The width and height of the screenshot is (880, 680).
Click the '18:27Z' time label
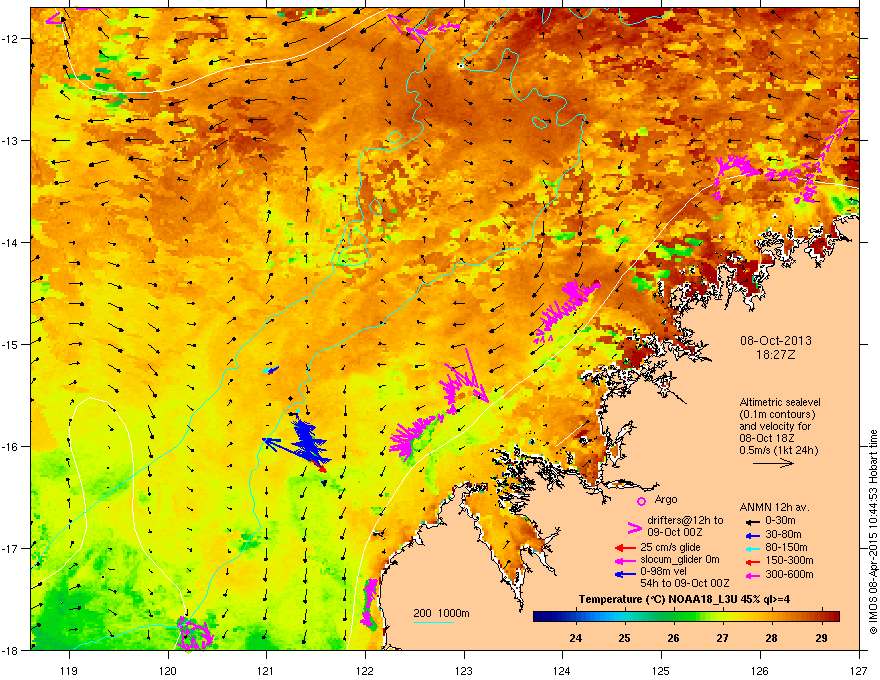pos(776,355)
